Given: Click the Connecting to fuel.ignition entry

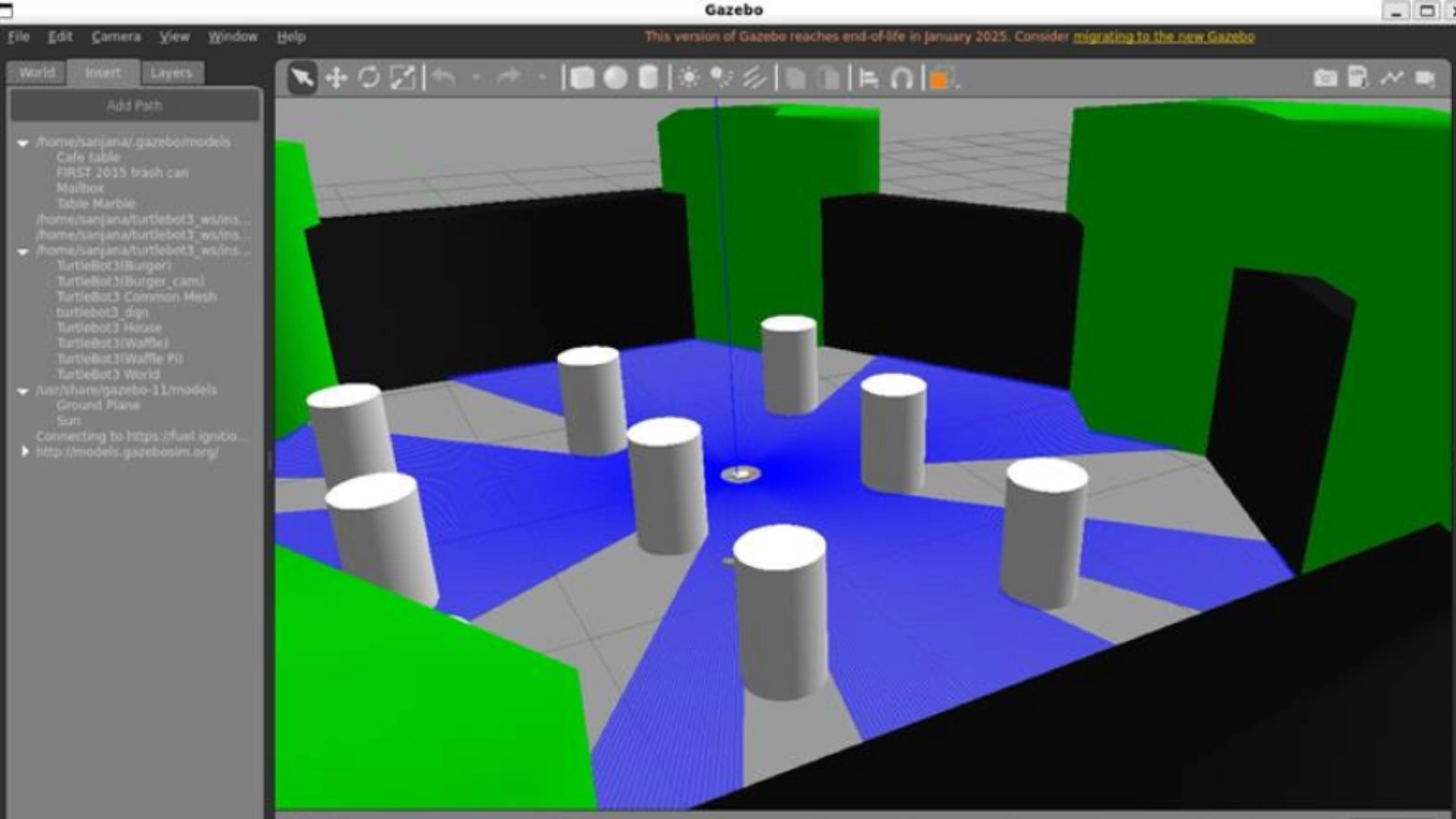Looking at the screenshot, I should [x=142, y=437].
